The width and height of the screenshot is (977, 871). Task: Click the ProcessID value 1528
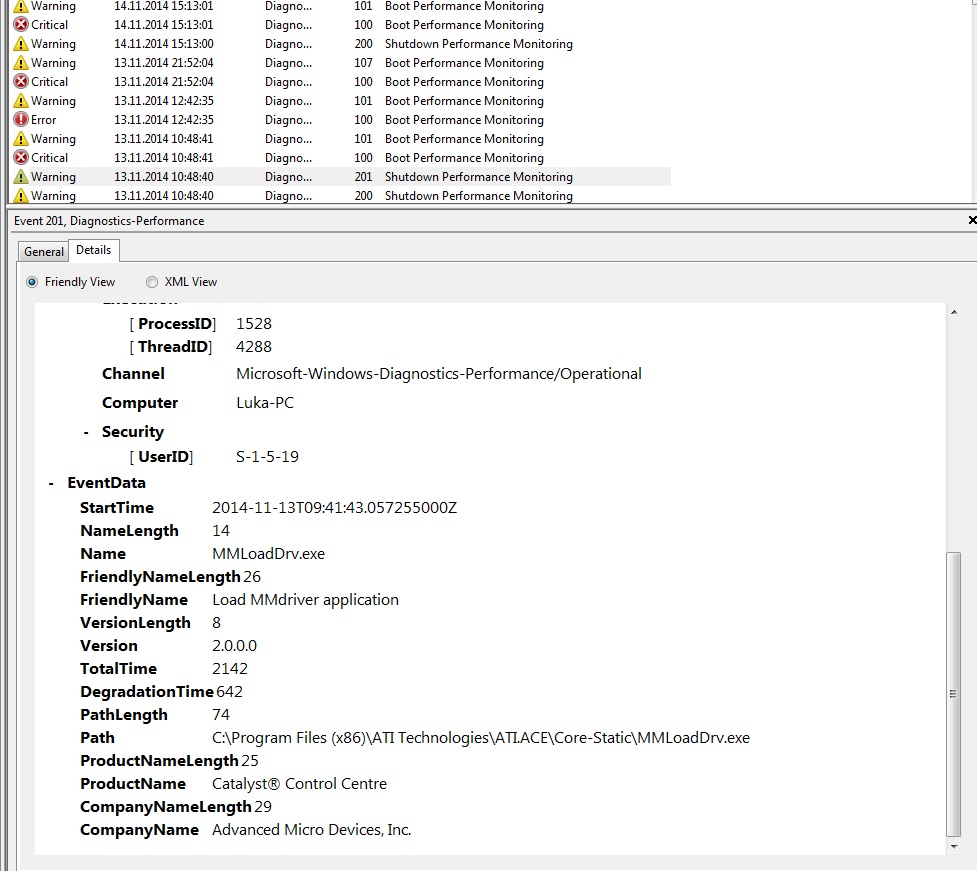[254, 324]
